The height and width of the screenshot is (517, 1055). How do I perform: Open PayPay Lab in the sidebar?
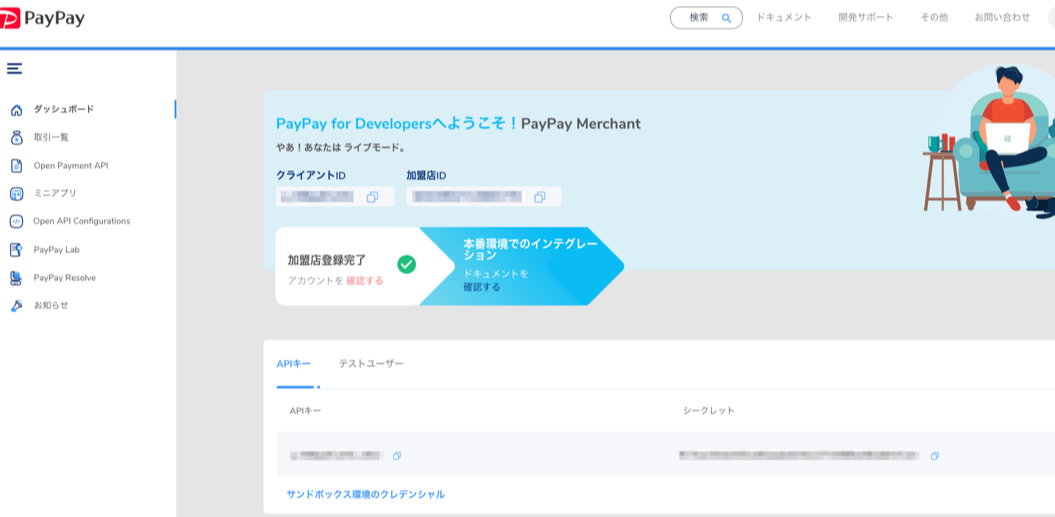coord(57,250)
